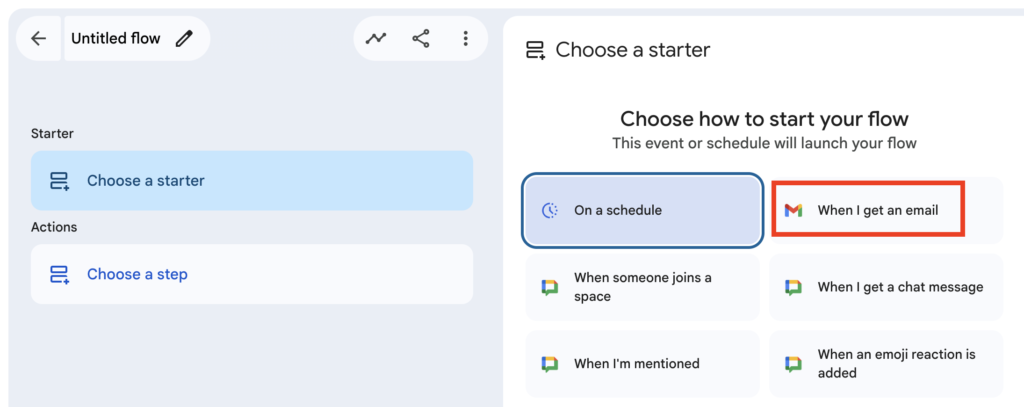Select the Choose a step action
The image size is (1024, 407).
251,274
